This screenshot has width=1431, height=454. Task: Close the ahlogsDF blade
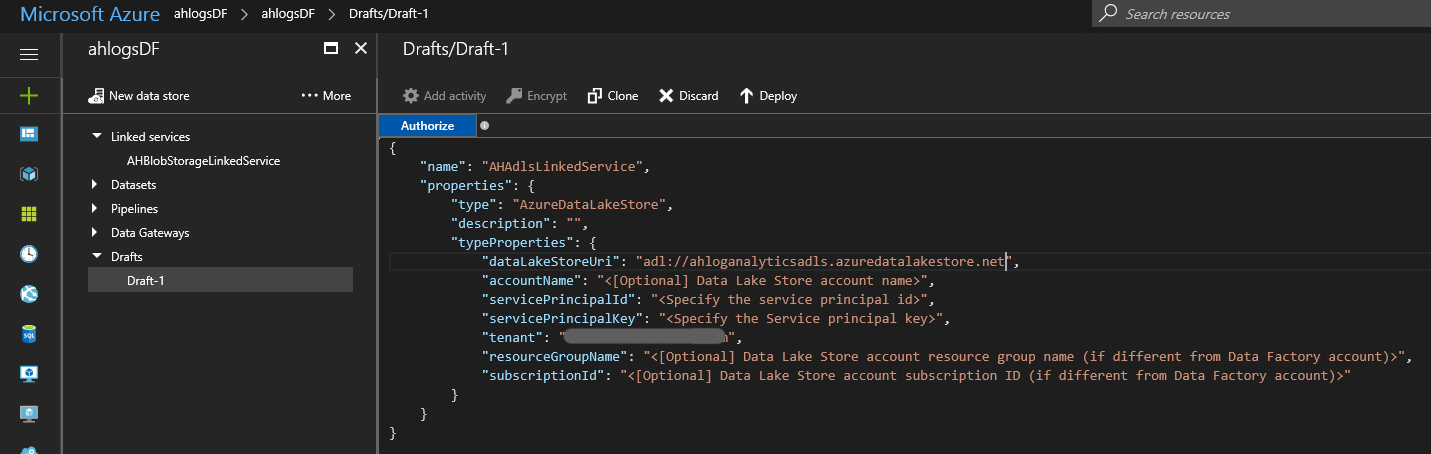click(x=361, y=48)
